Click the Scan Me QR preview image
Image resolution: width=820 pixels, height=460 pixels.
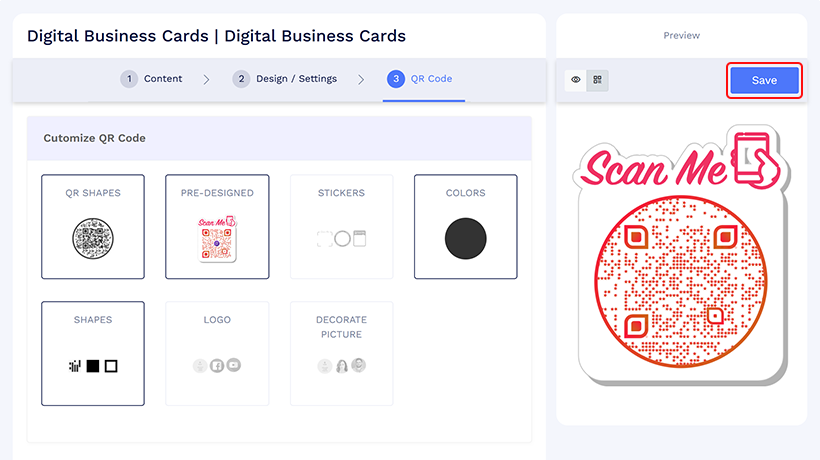point(681,255)
